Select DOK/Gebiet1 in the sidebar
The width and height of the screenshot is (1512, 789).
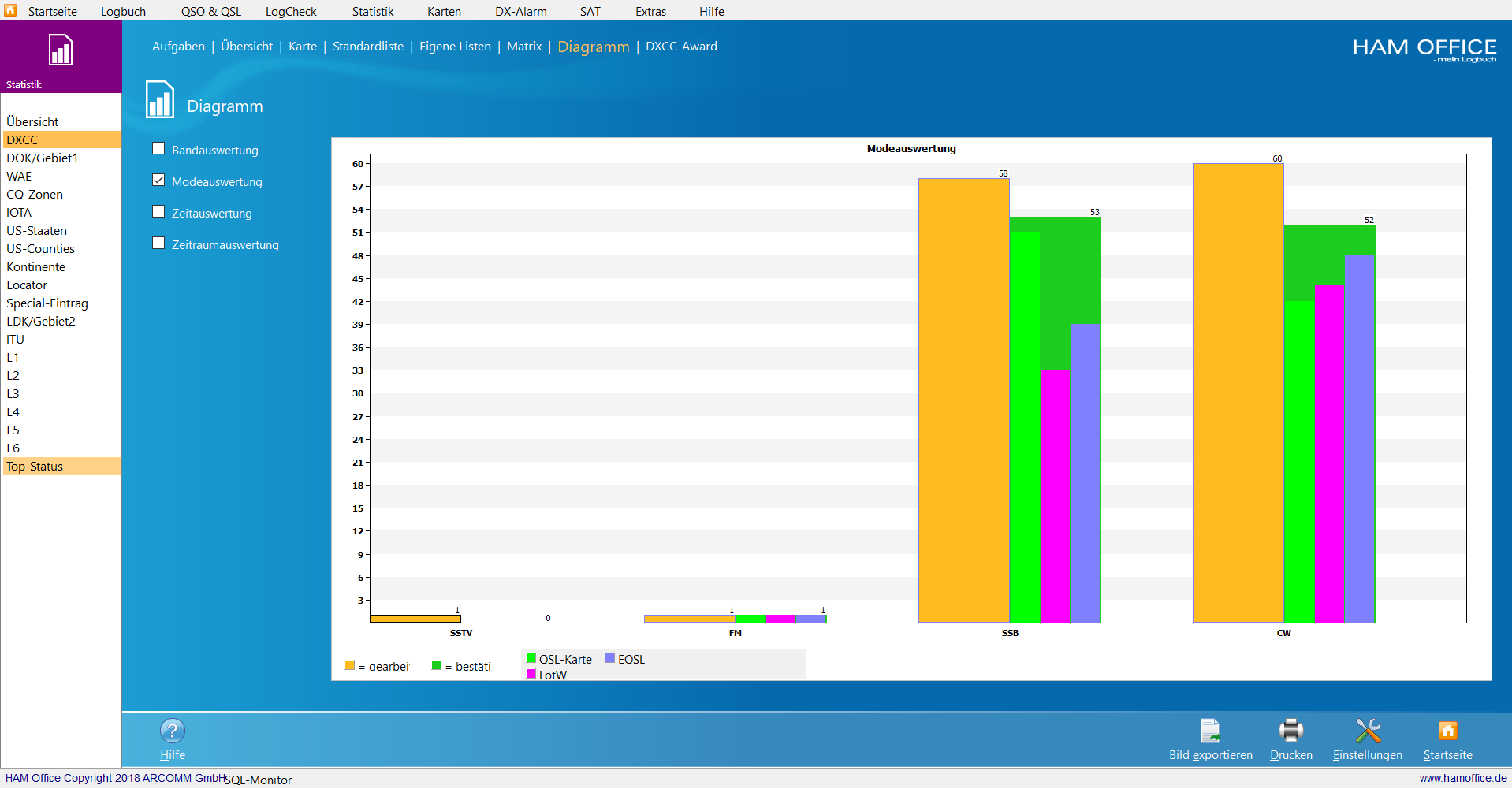click(61, 158)
